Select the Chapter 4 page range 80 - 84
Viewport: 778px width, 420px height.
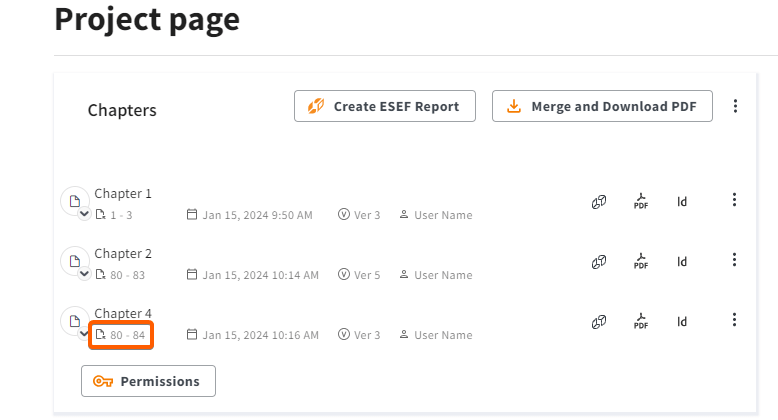[121, 335]
